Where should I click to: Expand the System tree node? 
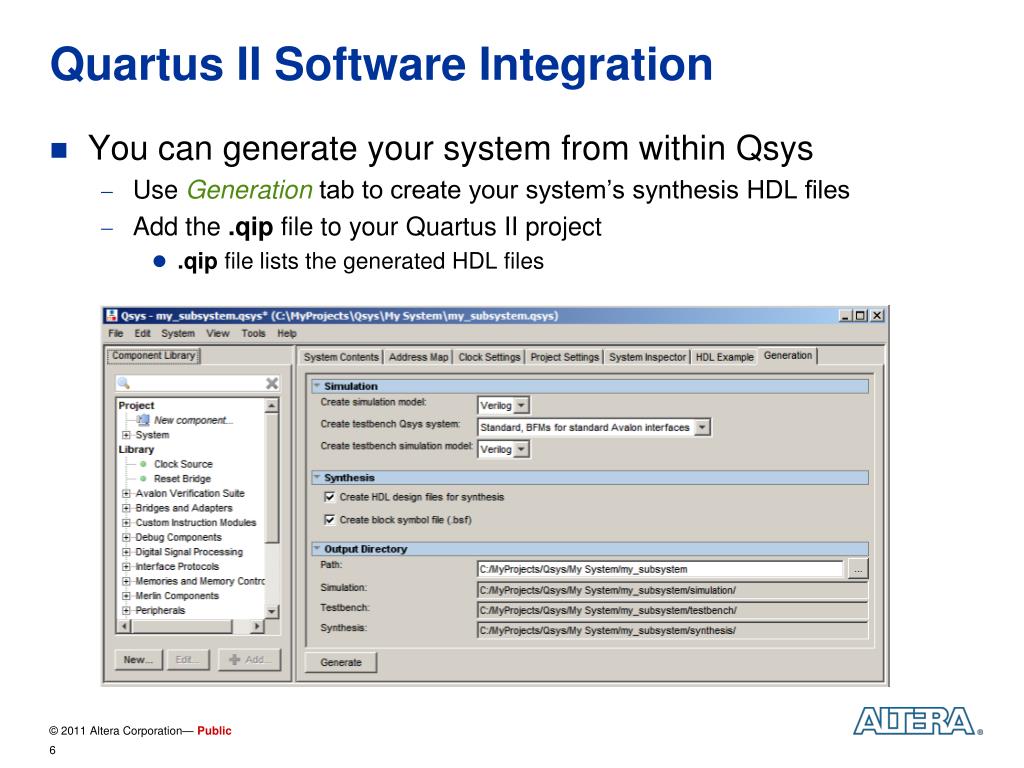click(126, 435)
